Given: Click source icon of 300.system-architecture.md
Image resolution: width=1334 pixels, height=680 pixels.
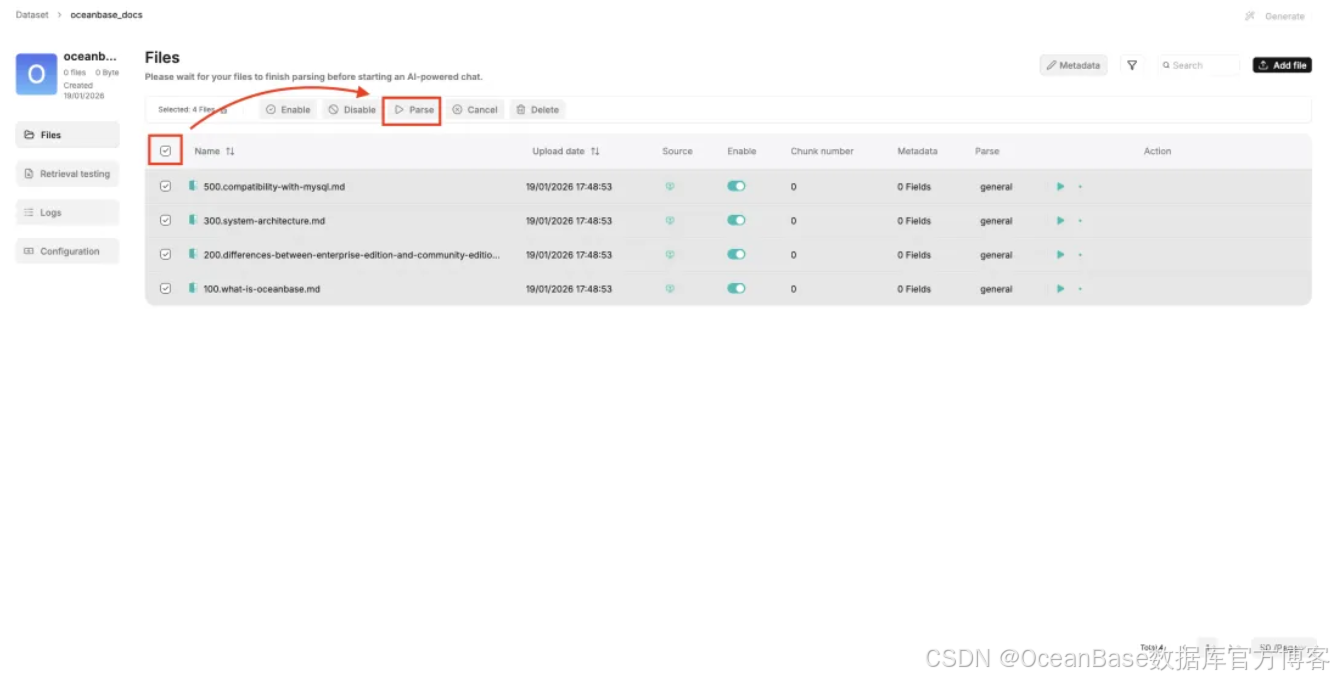Looking at the screenshot, I should 670,220.
